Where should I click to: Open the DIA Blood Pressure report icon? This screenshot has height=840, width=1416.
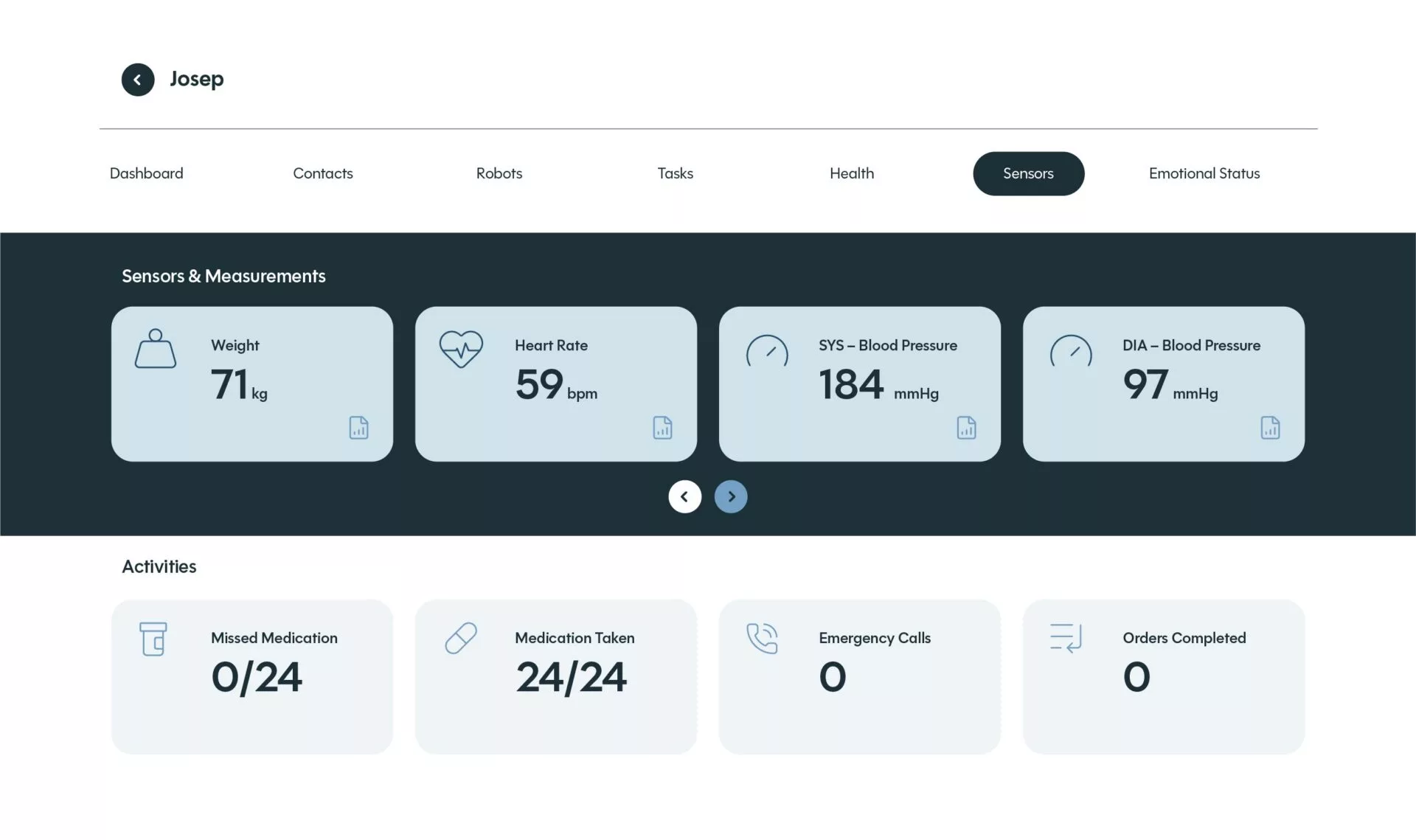(x=1270, y=428)
